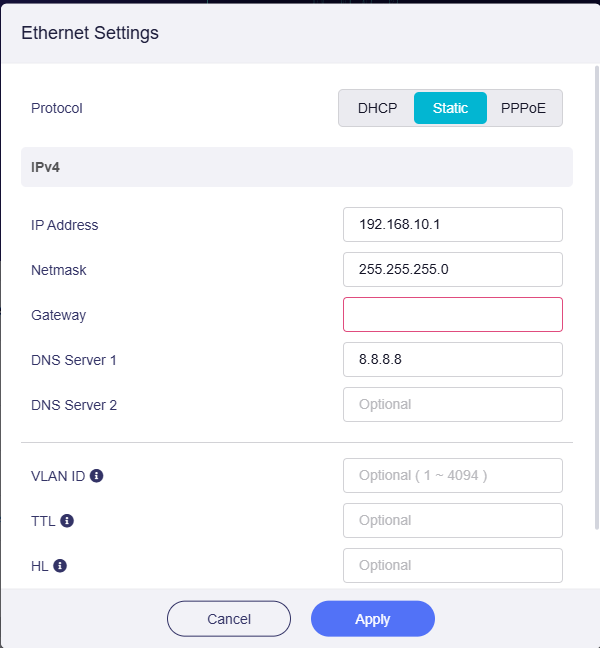Select the DNS Server 1 field
Viewport: 600px width, 648px height.
(x=452, y=360)
